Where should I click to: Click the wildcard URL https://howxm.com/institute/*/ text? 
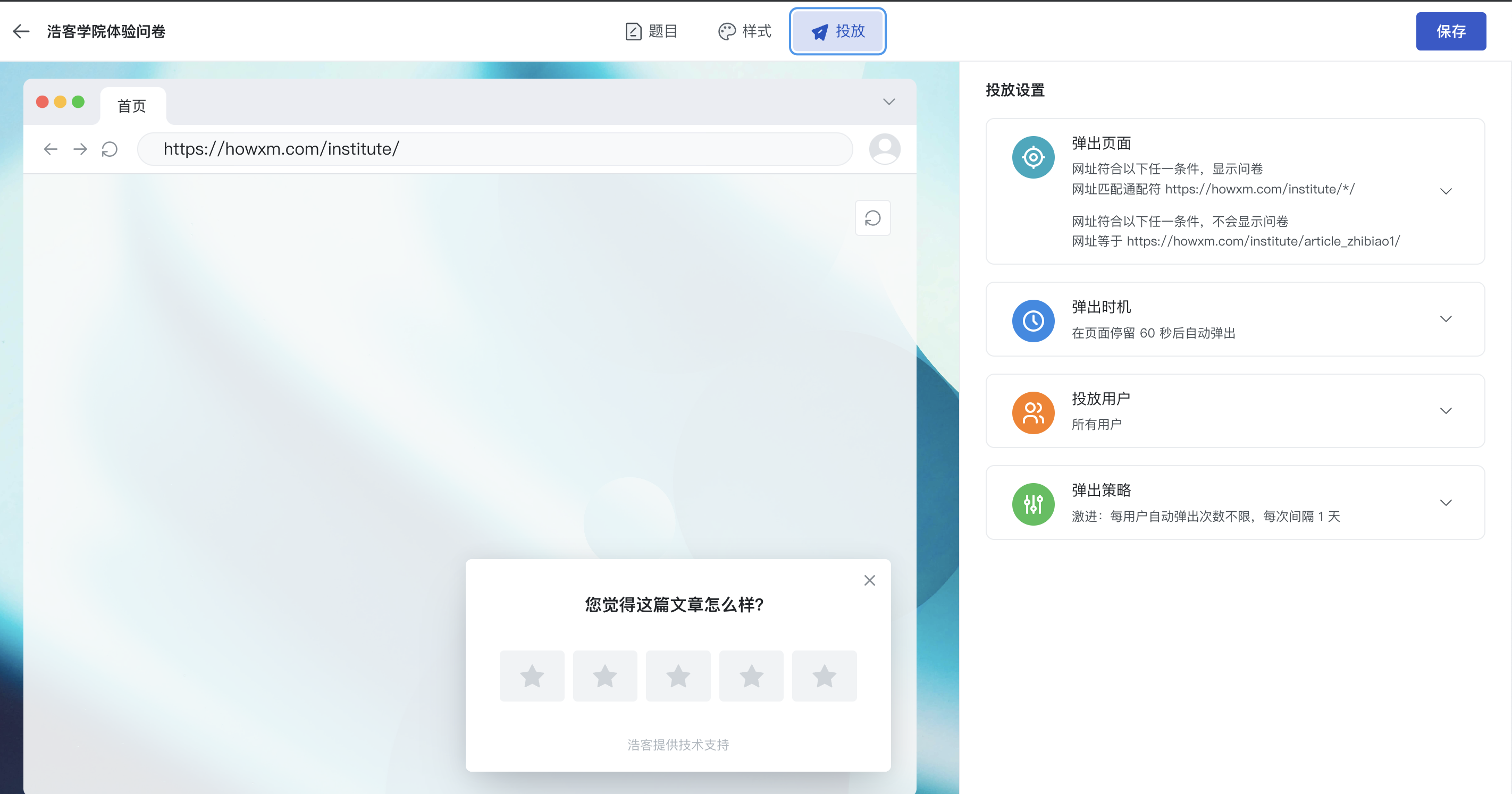click(x=1259, y=189)
